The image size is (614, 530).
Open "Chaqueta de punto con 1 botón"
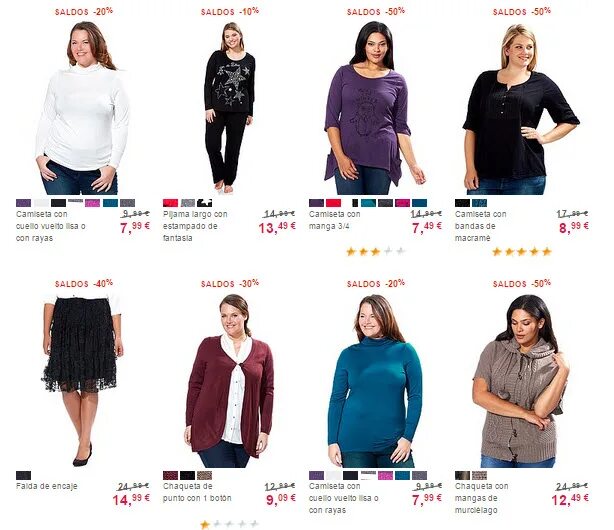(197, 492)
